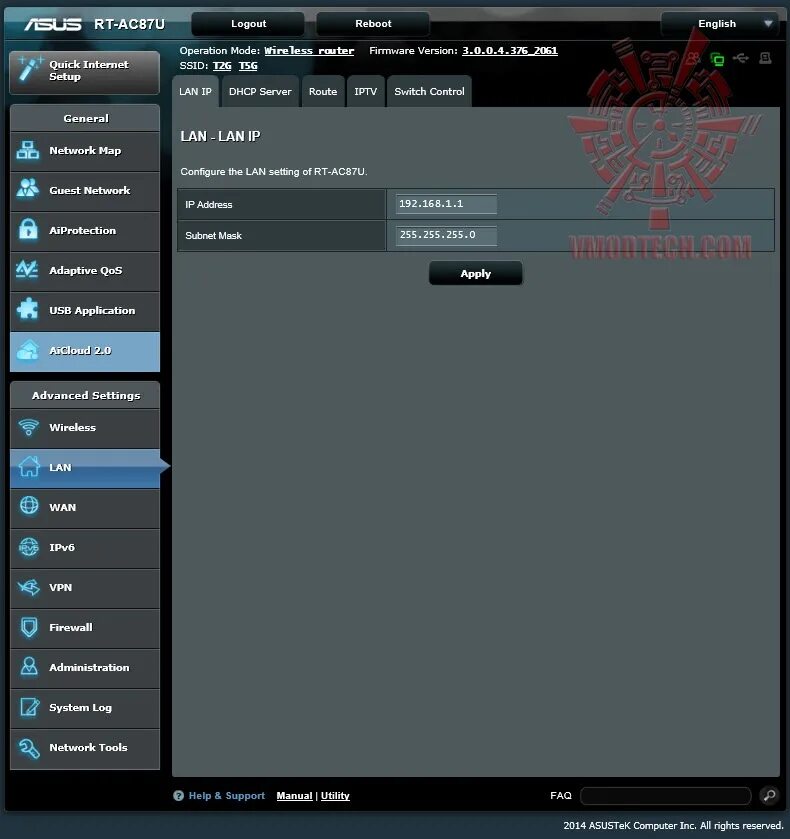Viewport: 790px width, 839px height.
Task: Click the Wireless signal icon
Action: 28,427
